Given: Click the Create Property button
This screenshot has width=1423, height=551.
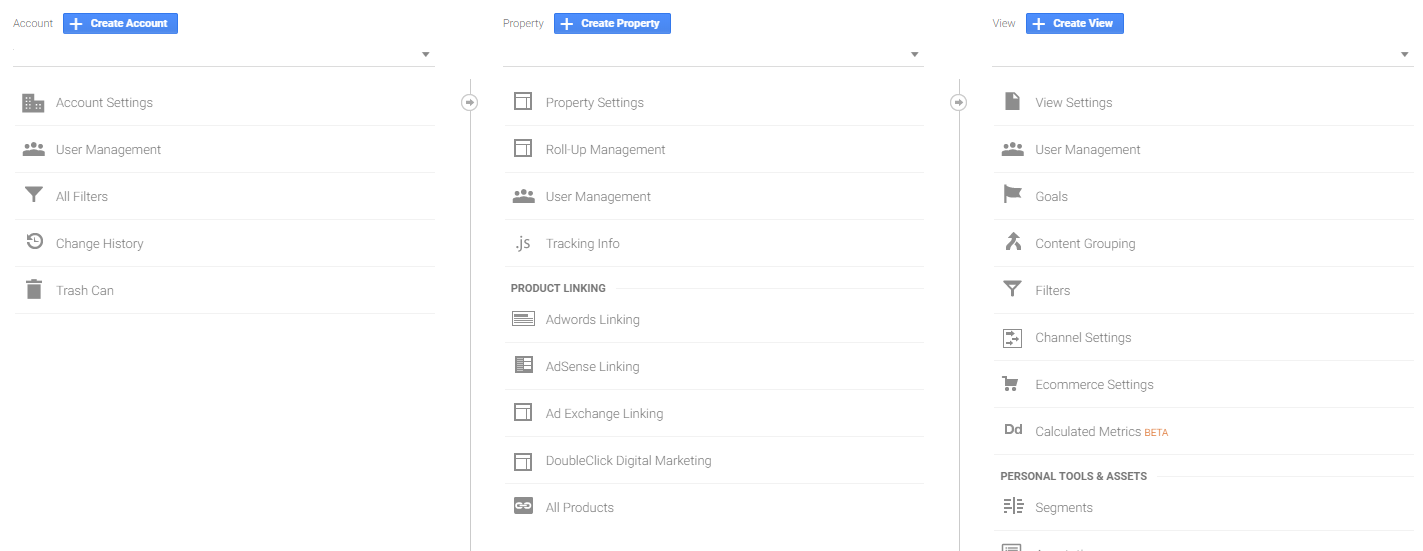Looking at the screenshot, I should coord(612,23).
